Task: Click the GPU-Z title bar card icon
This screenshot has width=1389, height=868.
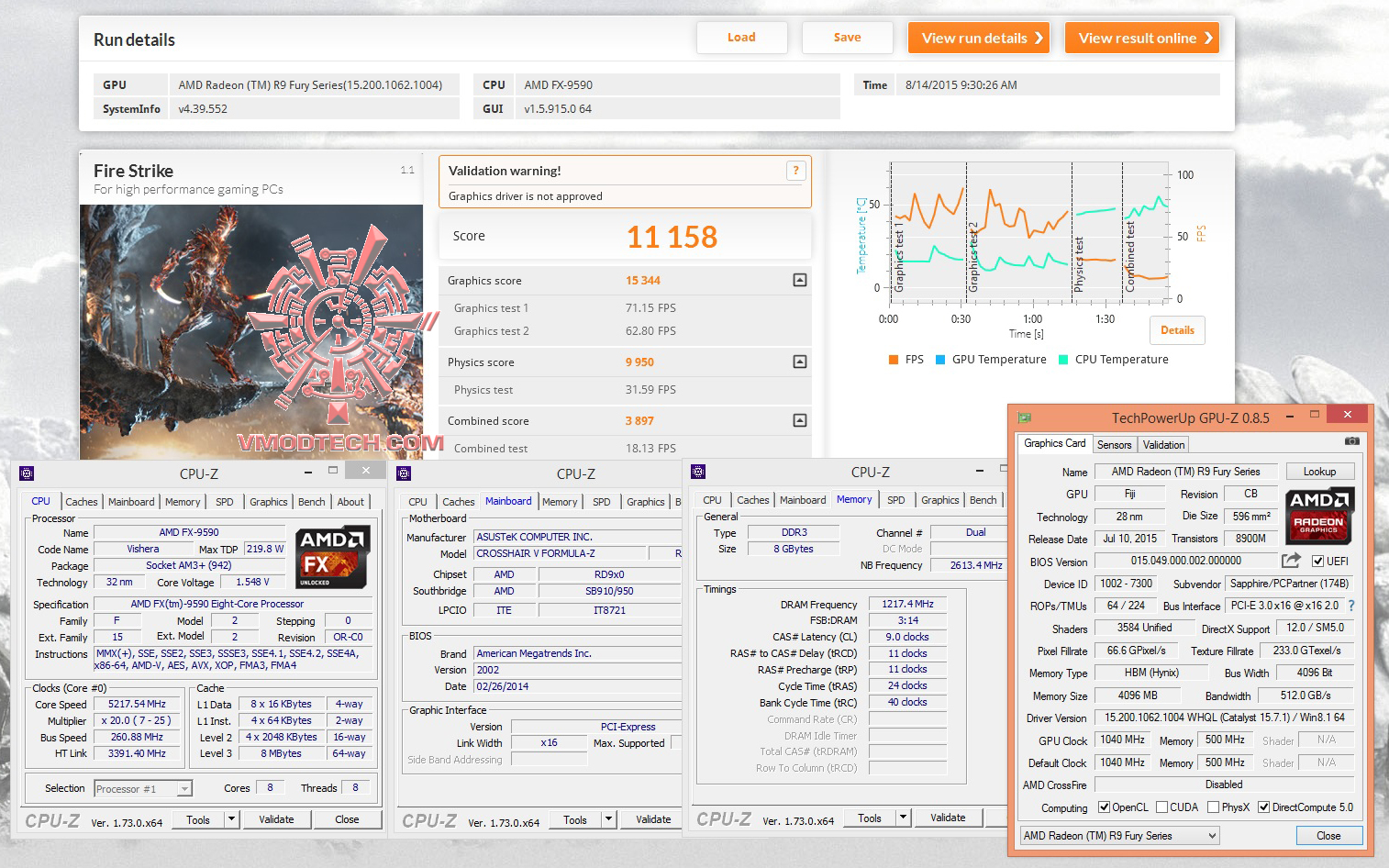Action: click(x=1024, y=415)
